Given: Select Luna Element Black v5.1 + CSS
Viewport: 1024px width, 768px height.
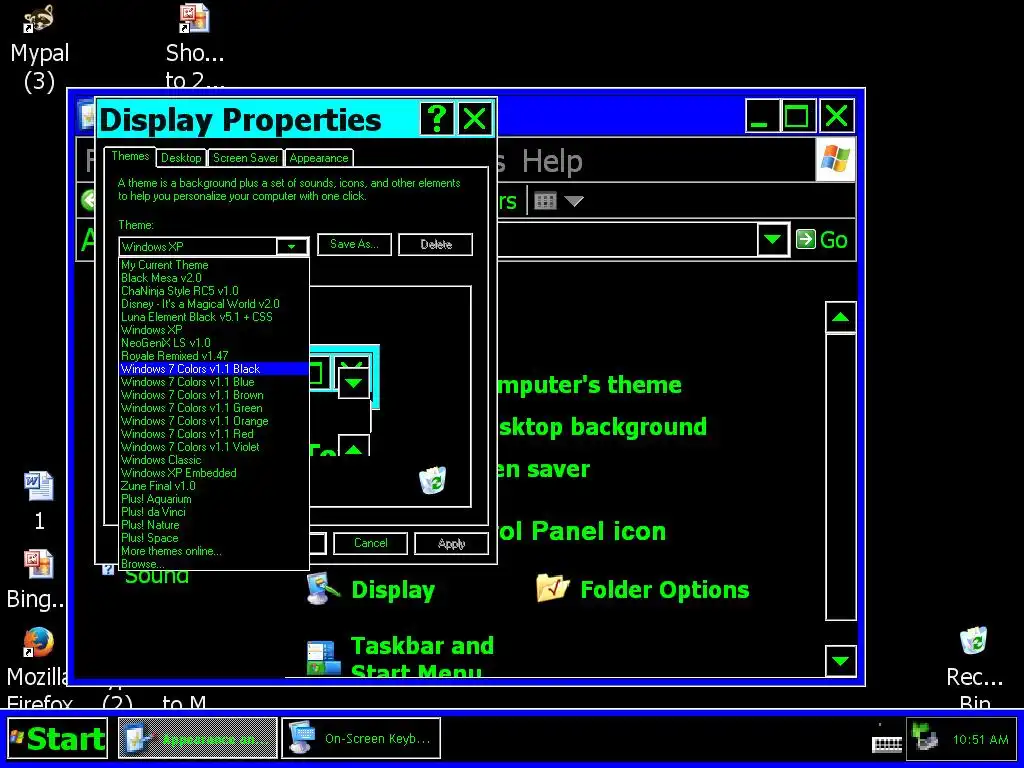Looking at the screenshot, I should [214, 317].
